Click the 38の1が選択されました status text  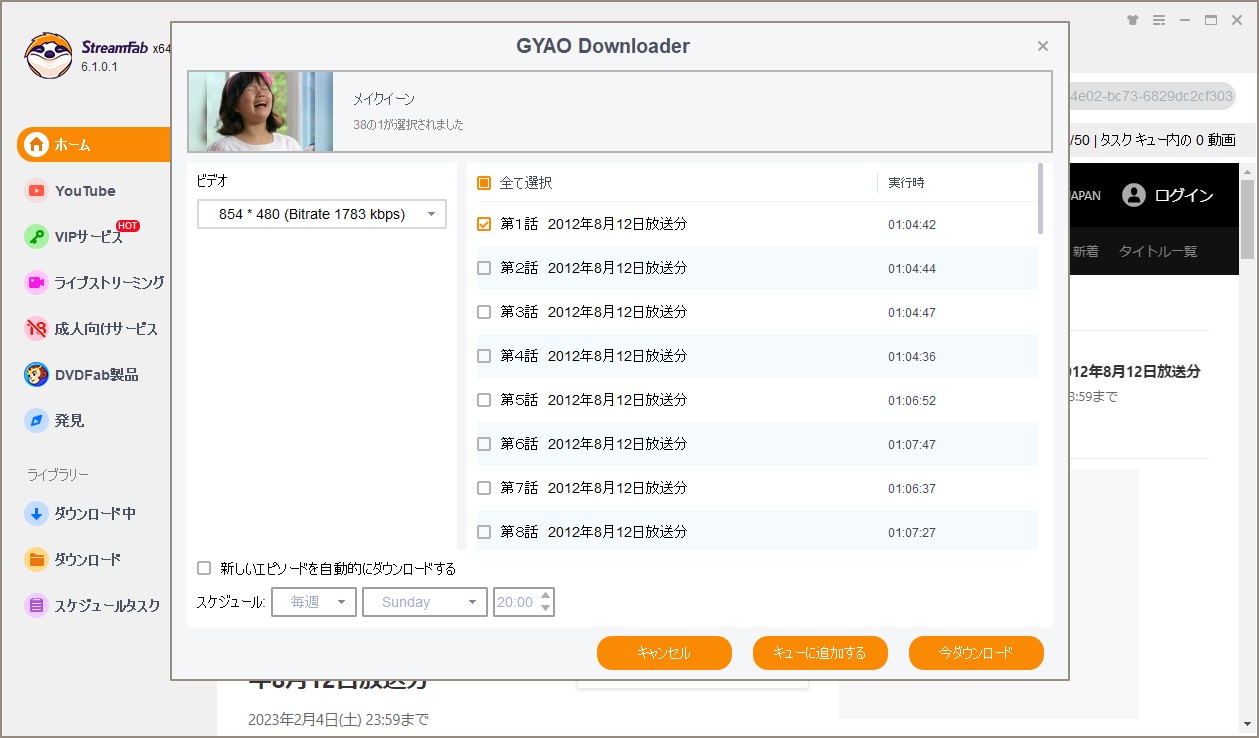click(x=408, y=125)
